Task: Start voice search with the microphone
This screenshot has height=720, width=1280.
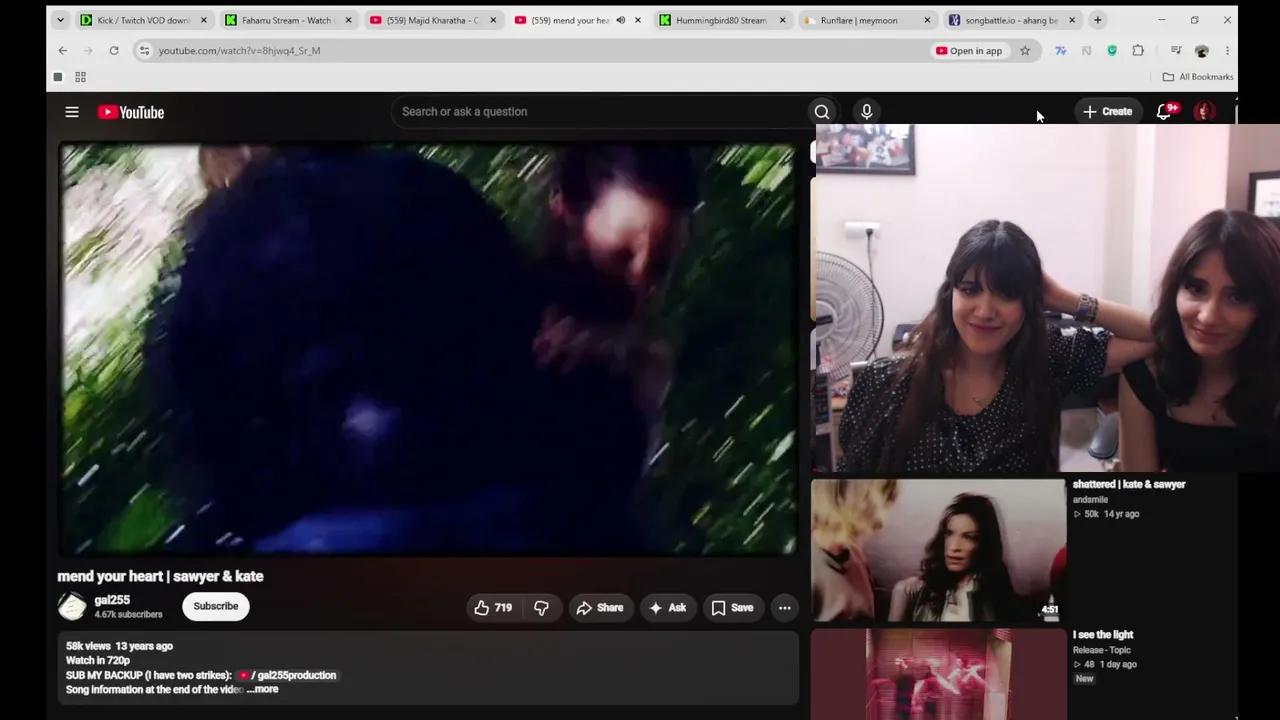Action: click(867, 112)
